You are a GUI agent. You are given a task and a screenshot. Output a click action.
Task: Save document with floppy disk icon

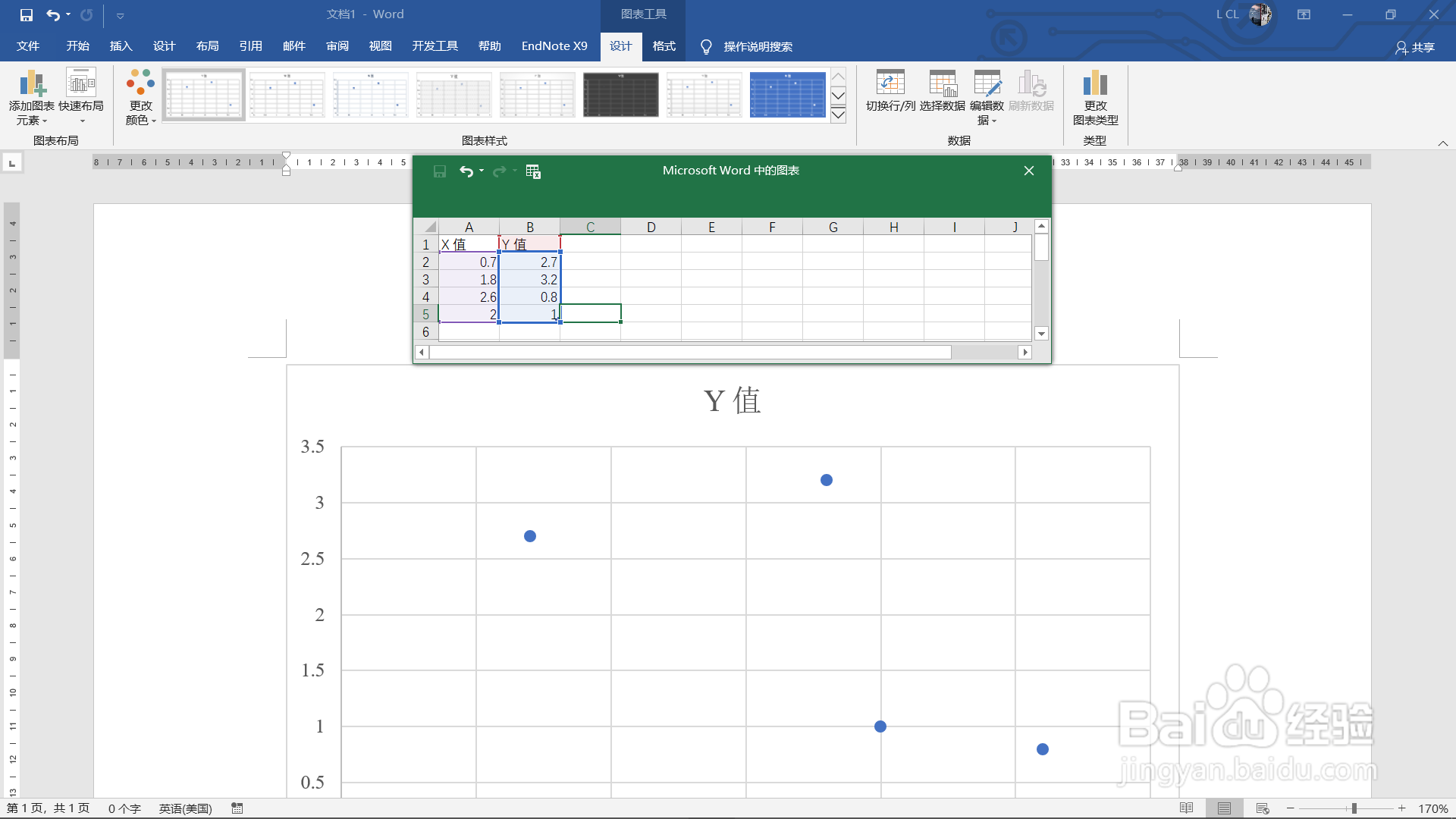27,14
